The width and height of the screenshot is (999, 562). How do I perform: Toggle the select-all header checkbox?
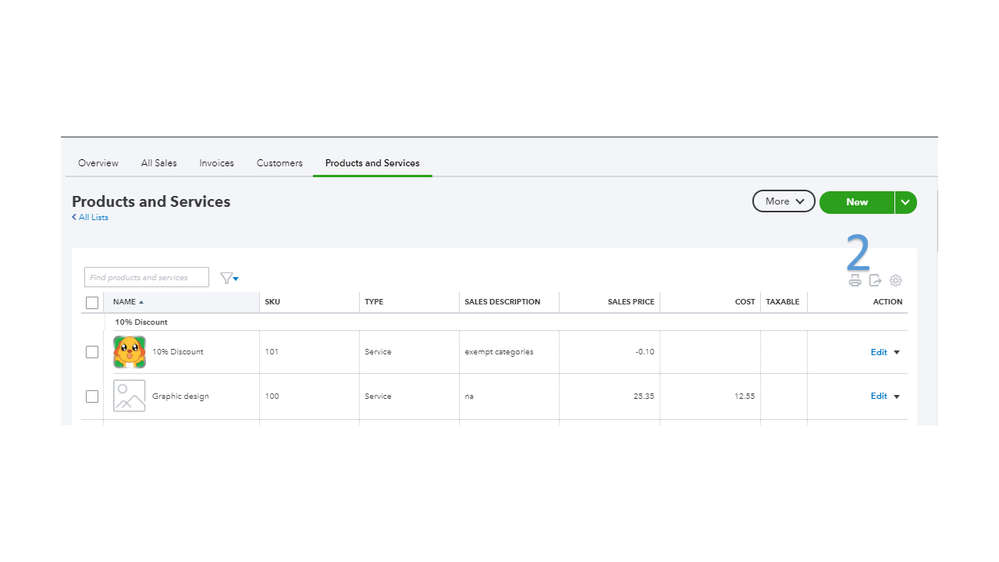[x=92, y=302]
